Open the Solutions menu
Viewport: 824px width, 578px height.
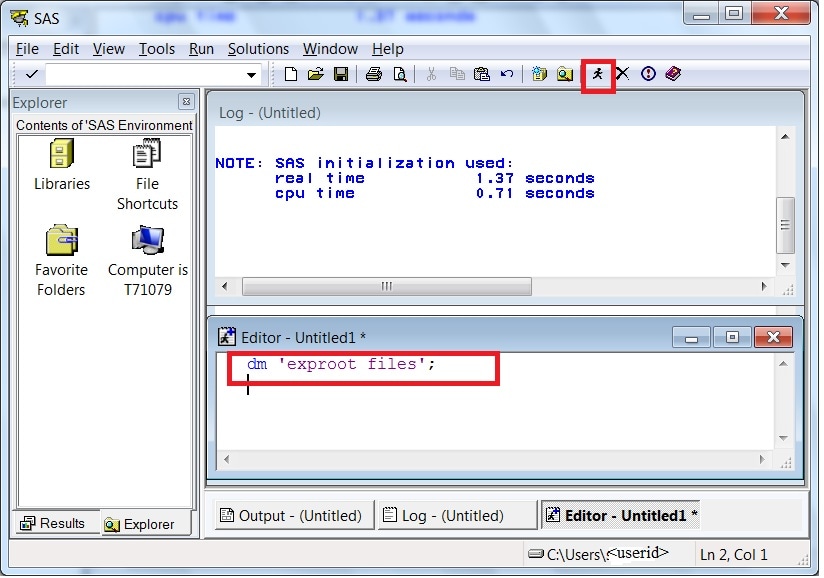258,48
